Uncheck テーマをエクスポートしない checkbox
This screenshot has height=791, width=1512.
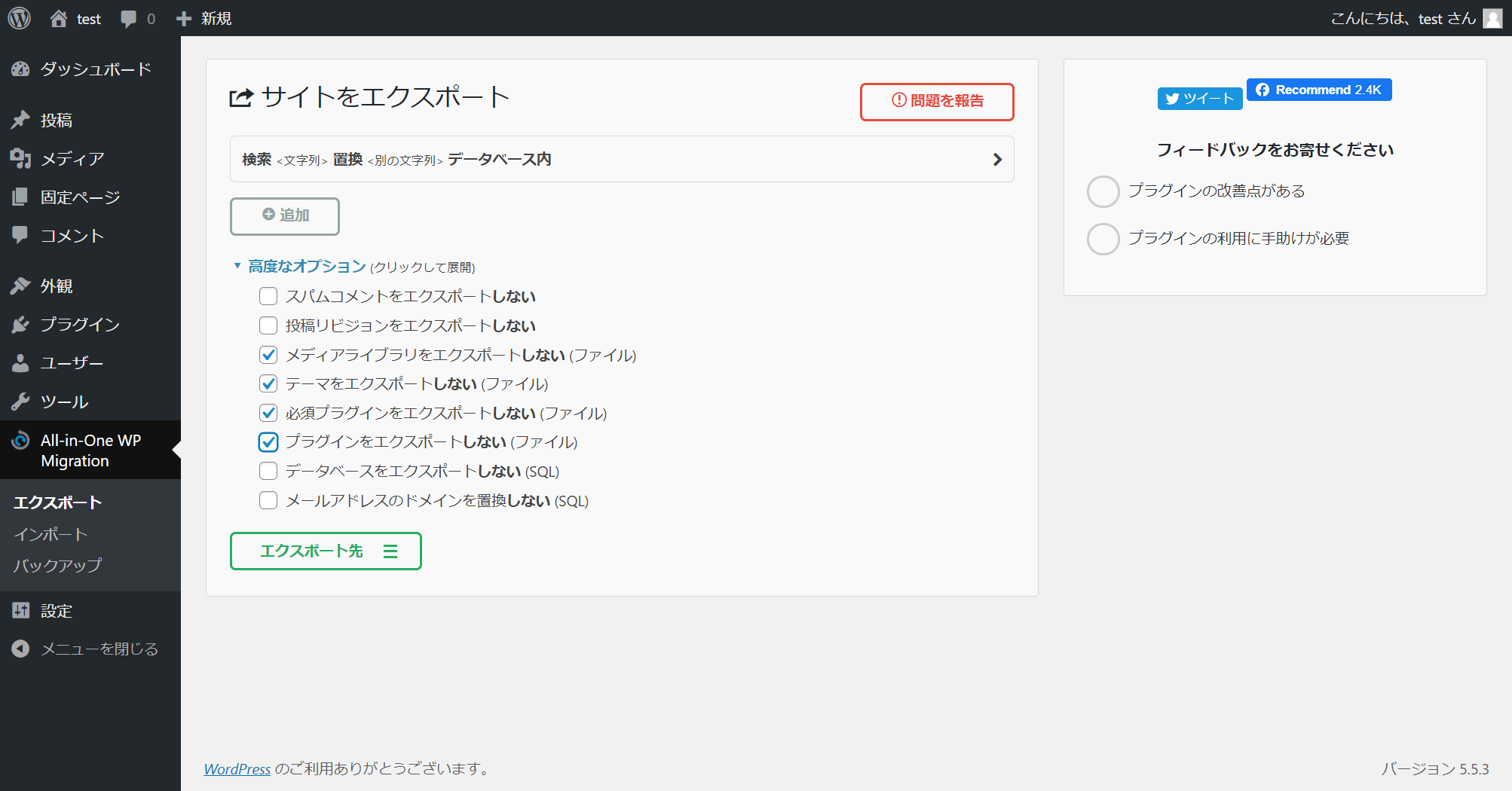click(268, 383)
